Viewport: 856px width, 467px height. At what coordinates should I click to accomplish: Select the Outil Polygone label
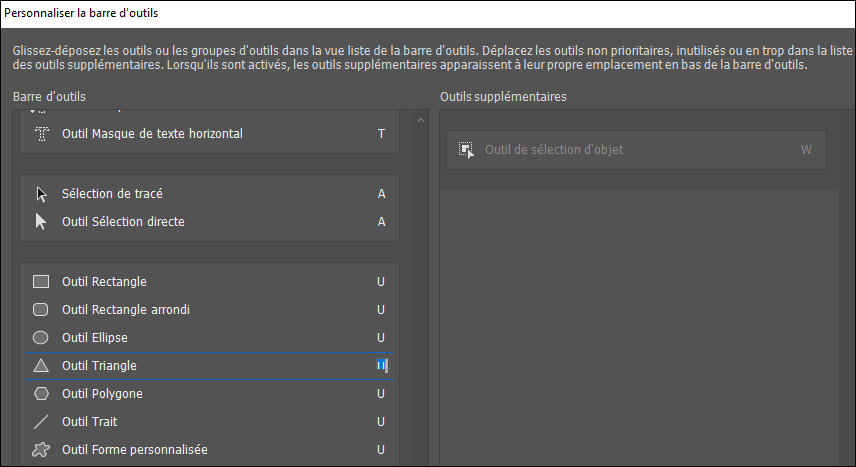coord(102,394)
